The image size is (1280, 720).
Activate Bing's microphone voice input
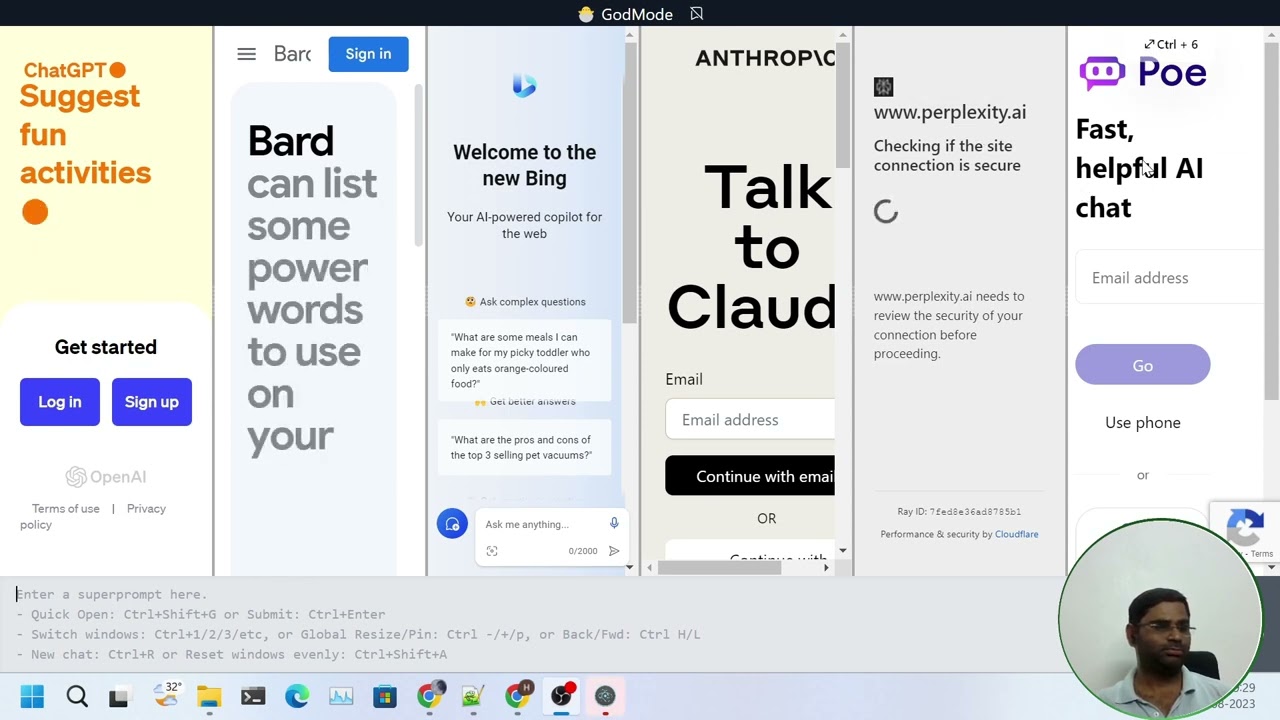[614, 523]
